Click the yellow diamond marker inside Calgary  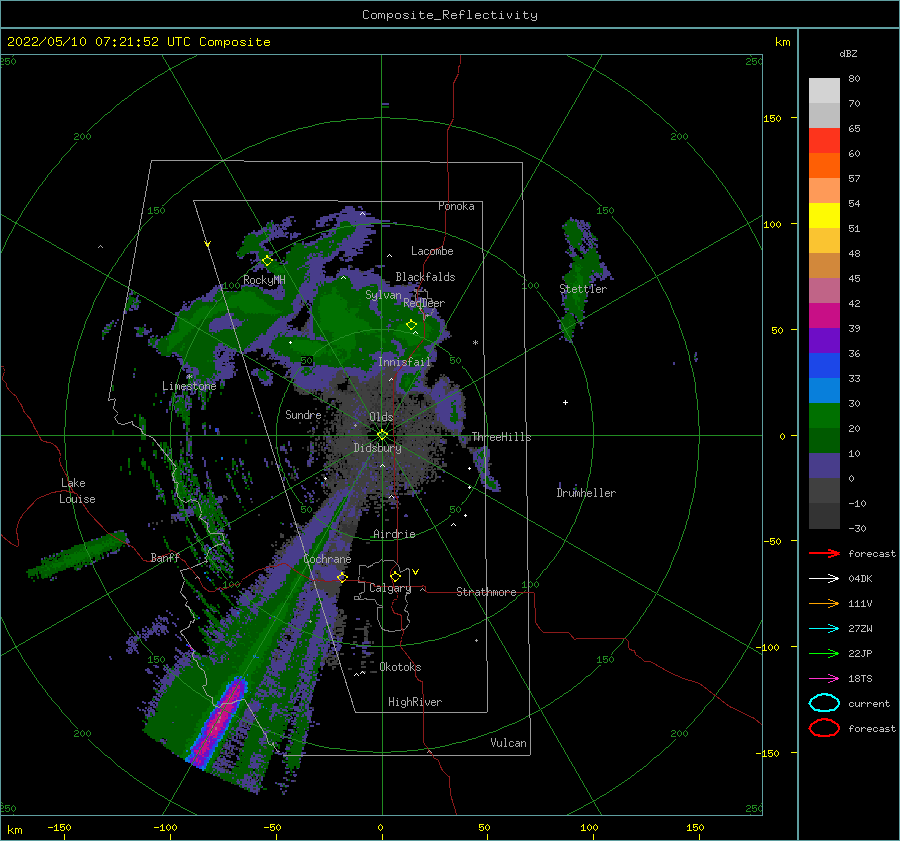click(395, 576)
